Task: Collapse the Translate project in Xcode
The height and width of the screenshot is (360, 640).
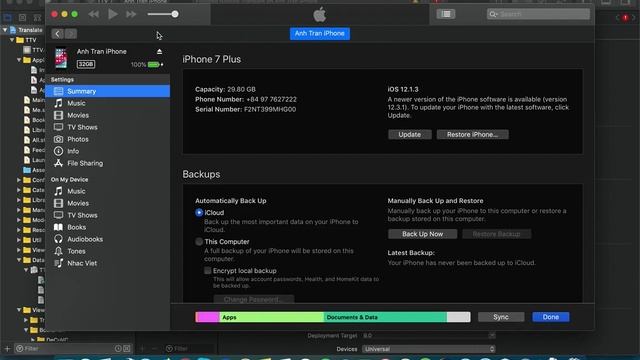Action: (5, 30)
